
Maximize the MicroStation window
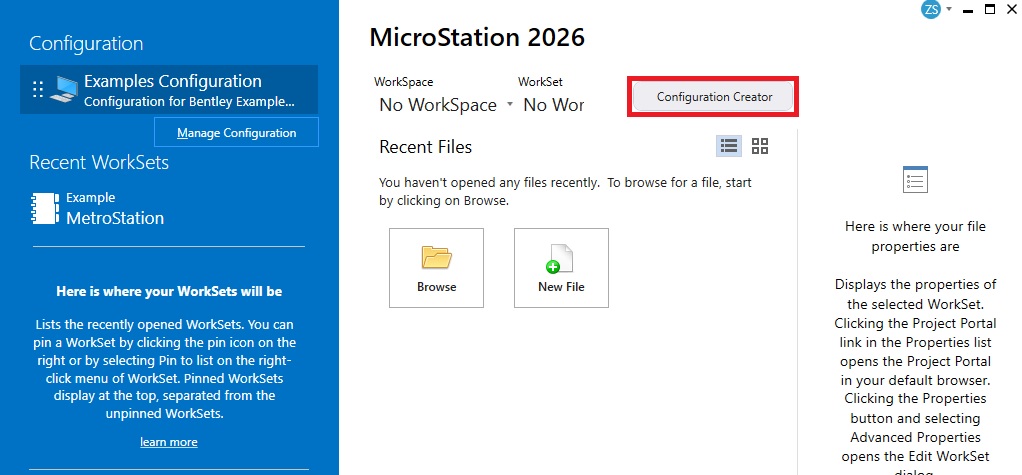pos(989,10)
